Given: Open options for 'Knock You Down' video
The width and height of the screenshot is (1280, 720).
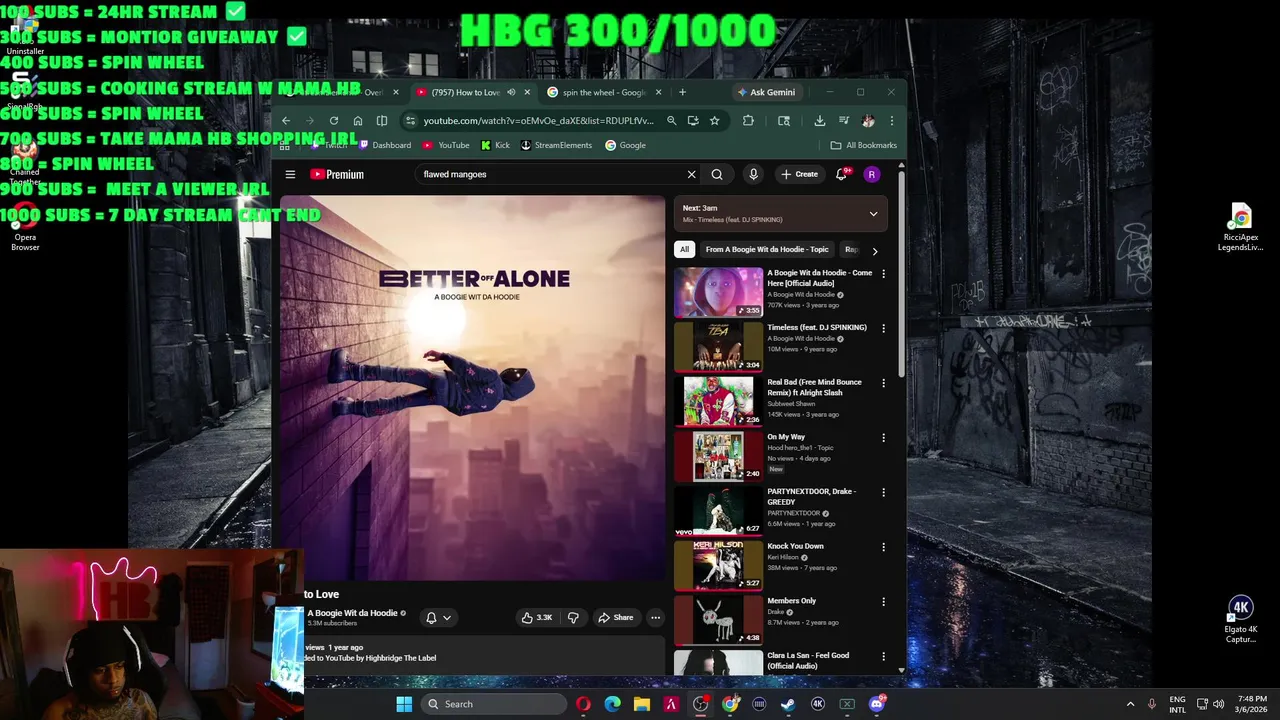Looking at the screenshot, I should [x=883, y=547].
